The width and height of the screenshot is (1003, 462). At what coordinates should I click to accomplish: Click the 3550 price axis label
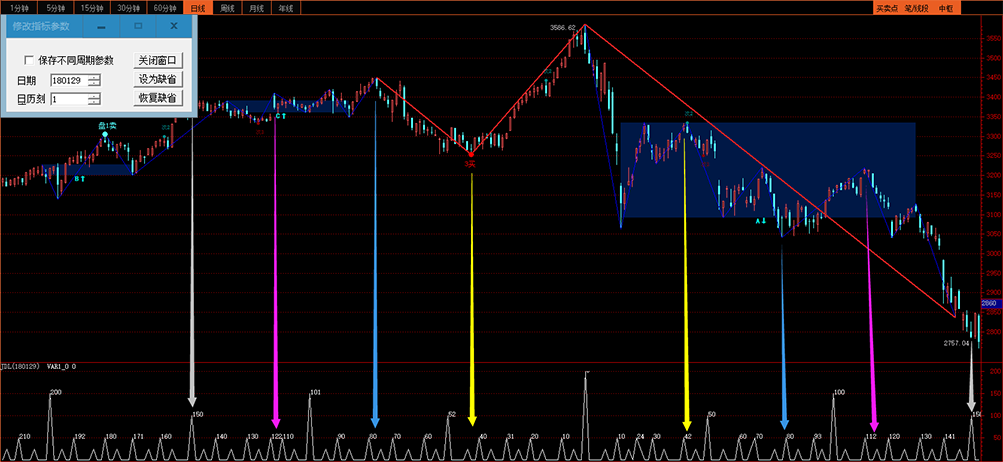(993, 38)
